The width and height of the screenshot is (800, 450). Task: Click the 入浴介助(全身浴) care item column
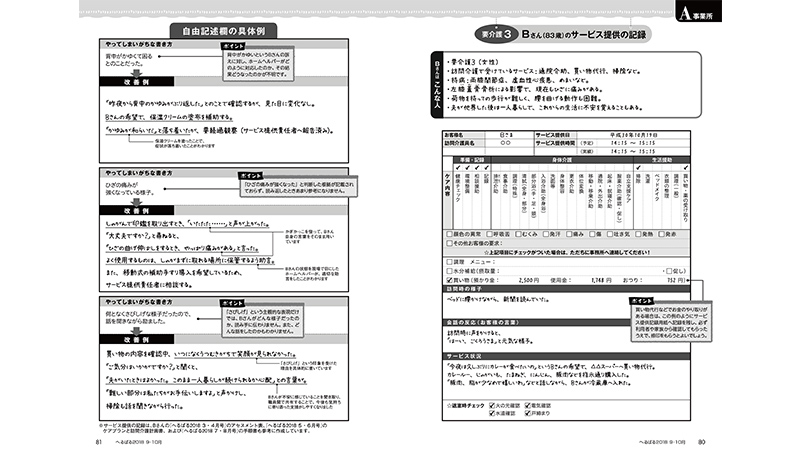click(x=544, y=193)
